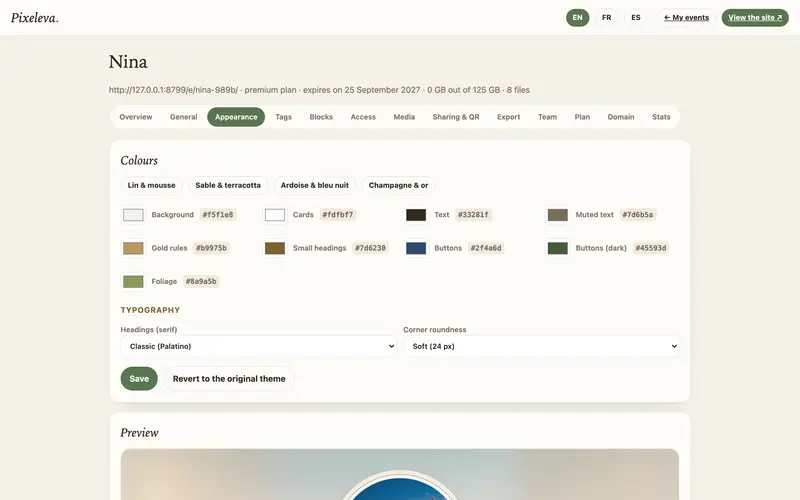This screenshot has width=800, height=500.
Task: Open the Gold rules colour swatch
Action: [x=133, y=248]
